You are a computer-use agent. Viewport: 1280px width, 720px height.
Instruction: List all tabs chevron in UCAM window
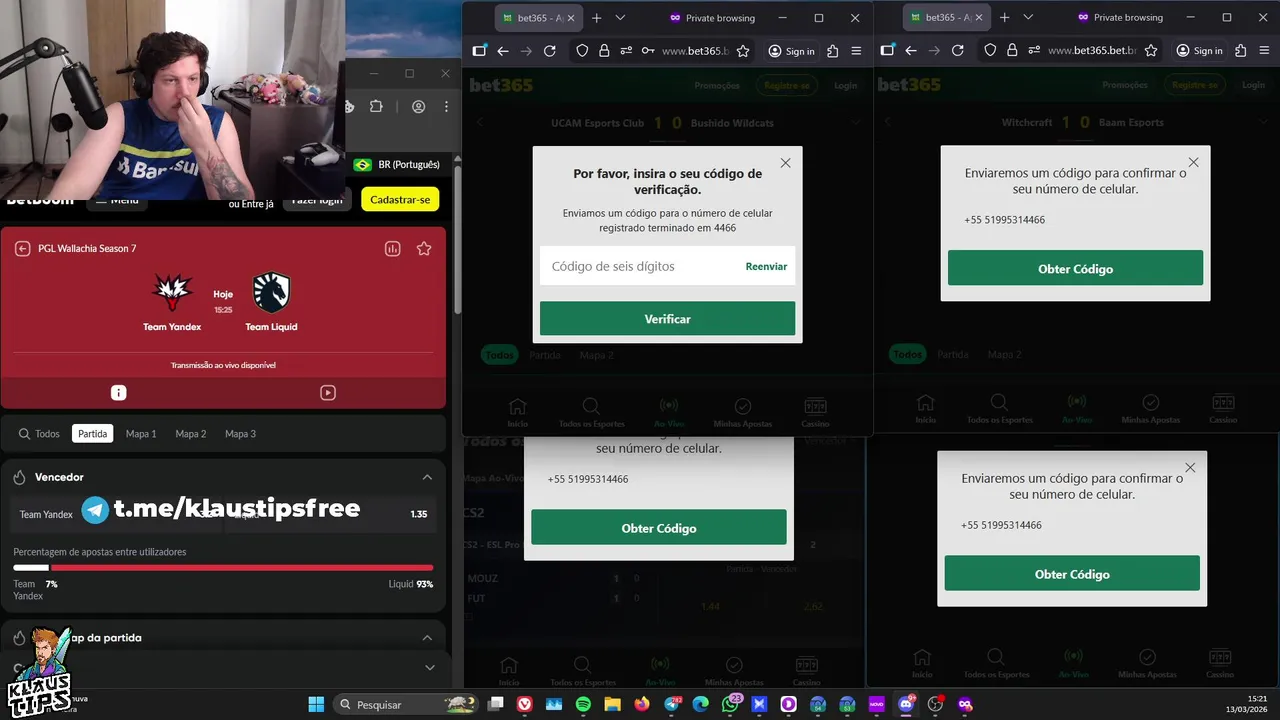620,18
